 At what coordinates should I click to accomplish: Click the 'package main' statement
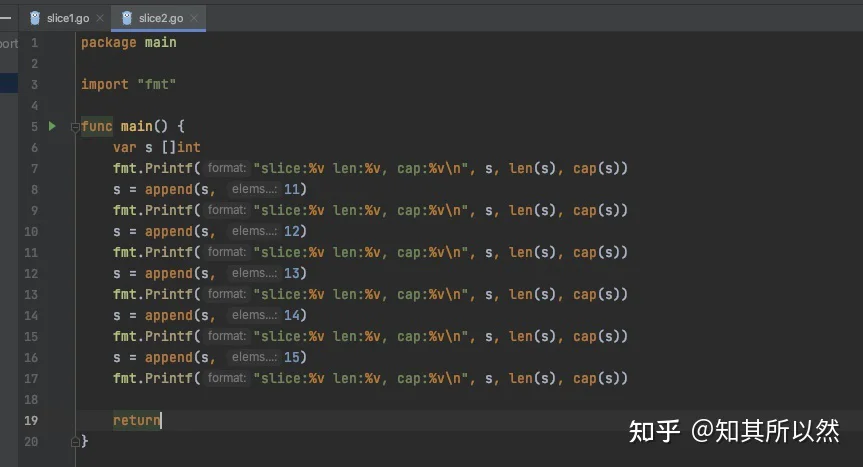coord(129,43)
